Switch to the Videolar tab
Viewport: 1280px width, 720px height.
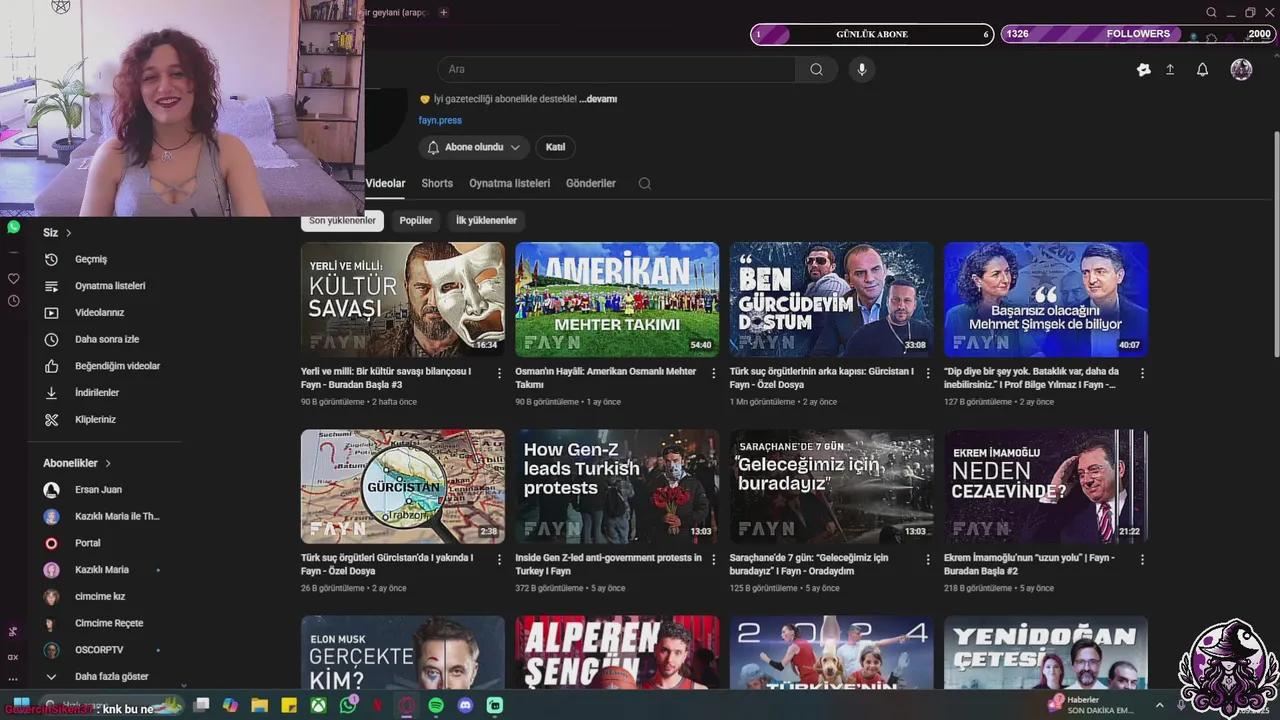[385, 183]
